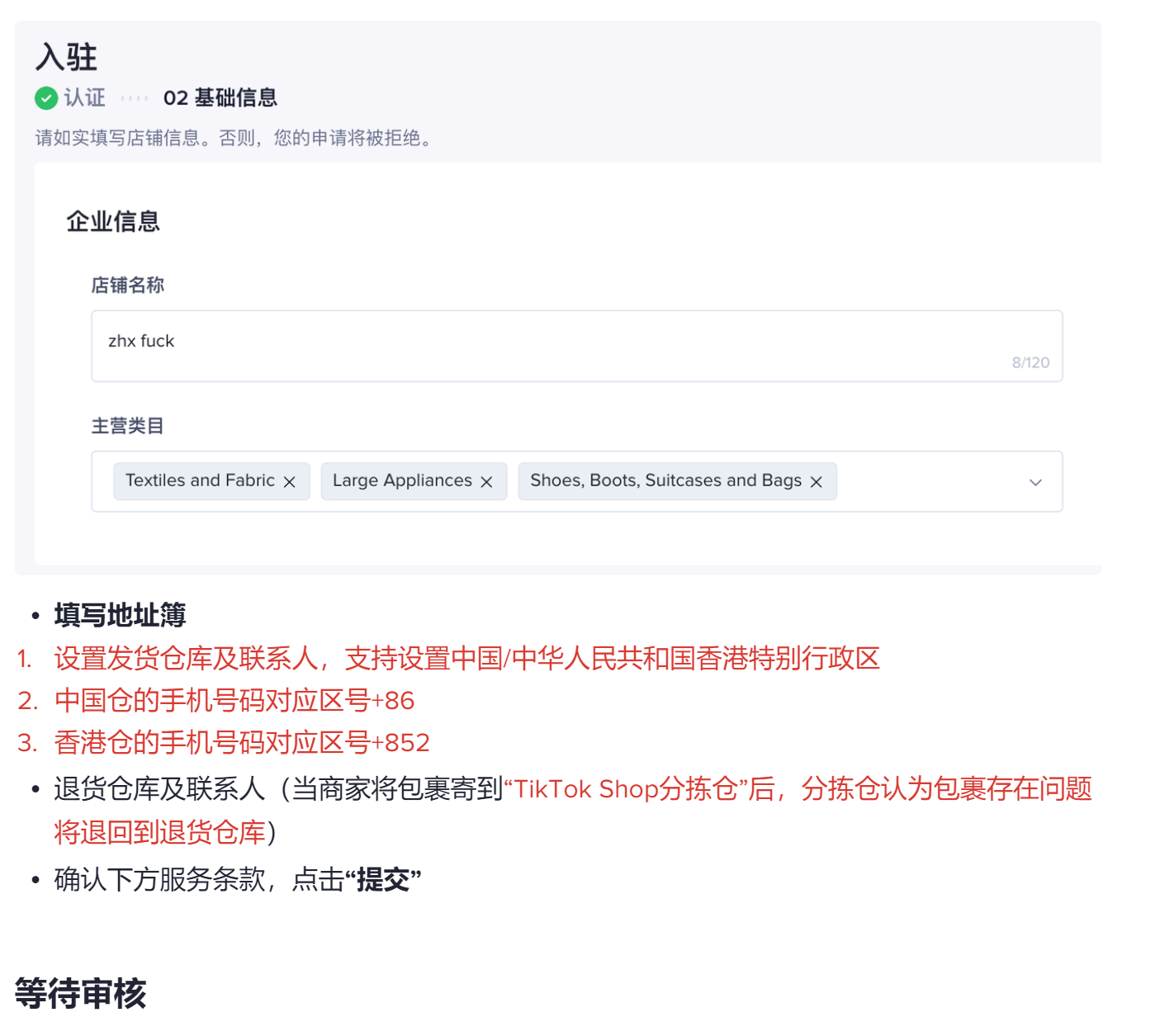Select the 02 基础信息 step
The image size is (1160, 1036).
tap(220, 98)
